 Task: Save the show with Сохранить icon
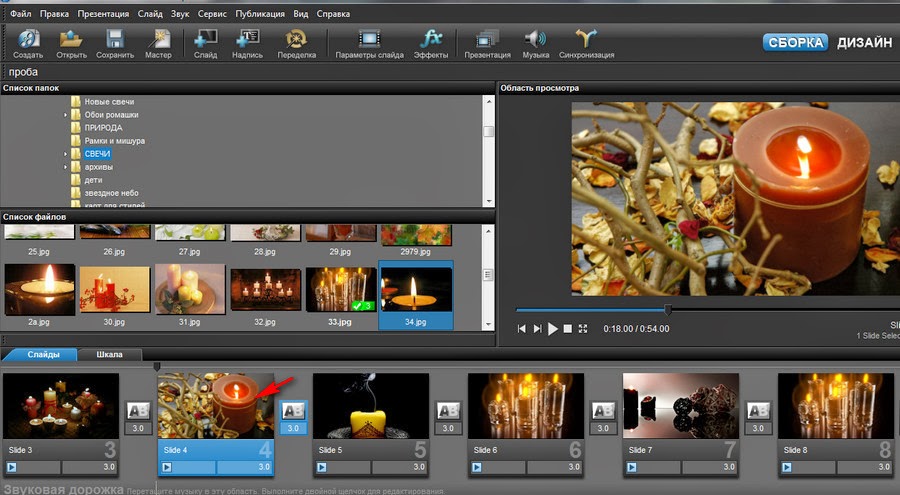pos(115,38)
